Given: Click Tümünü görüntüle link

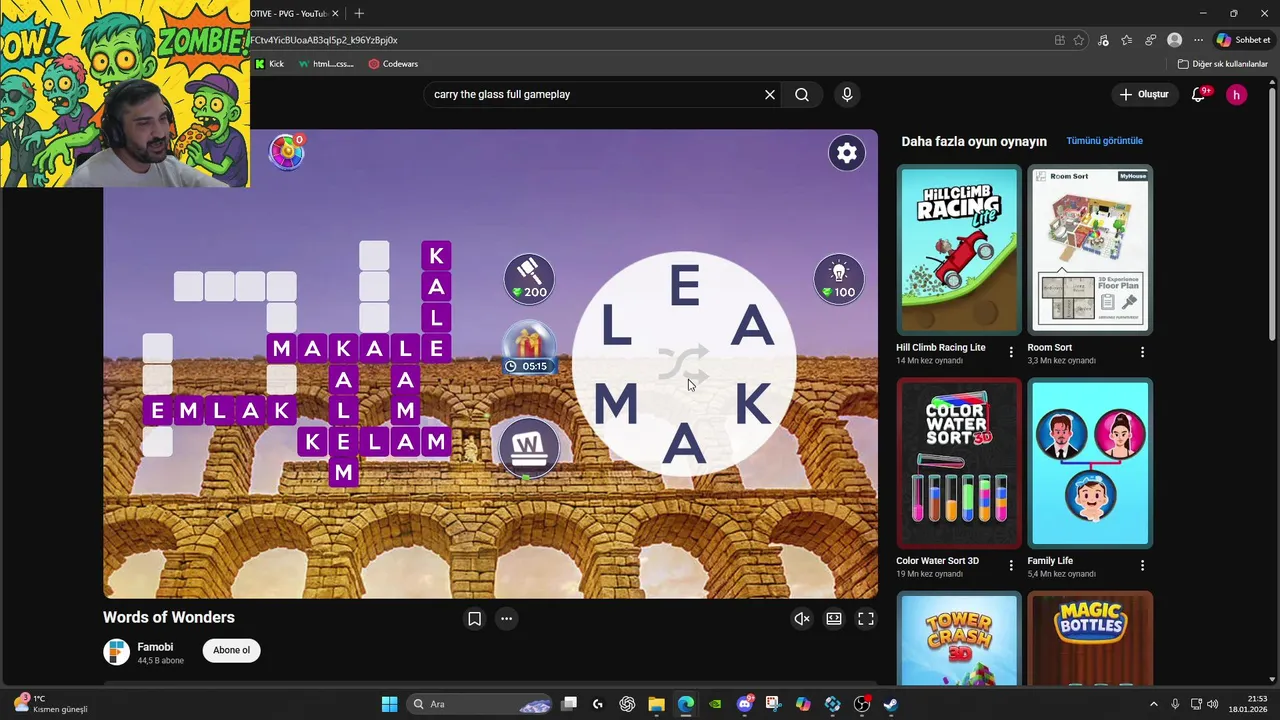Looking at the screenshot, I should coord(1104,141).
